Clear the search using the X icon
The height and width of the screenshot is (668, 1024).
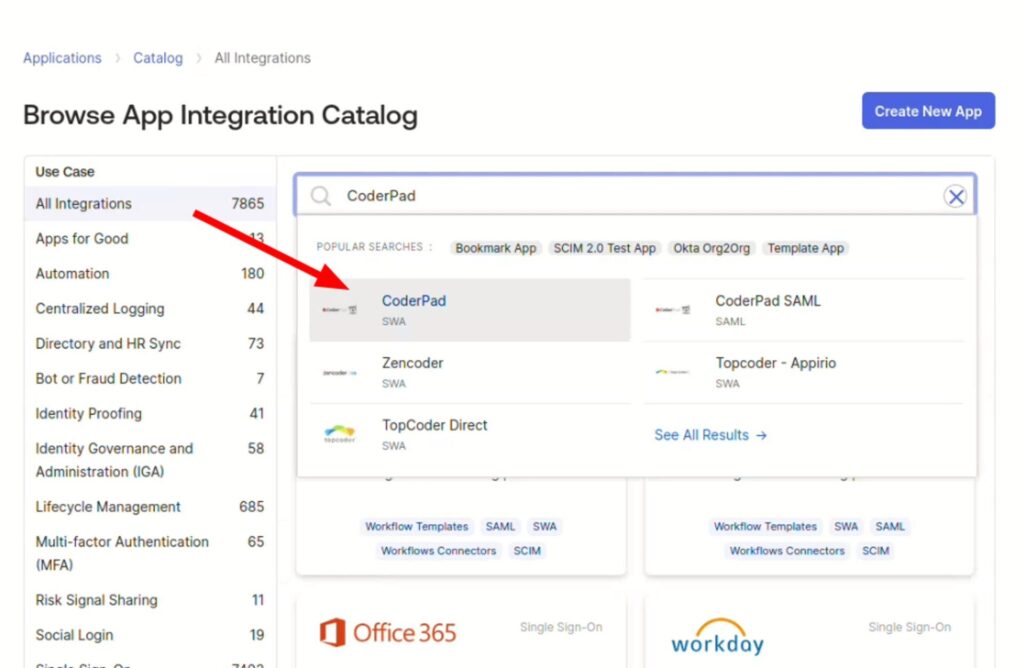coord(955,195)
